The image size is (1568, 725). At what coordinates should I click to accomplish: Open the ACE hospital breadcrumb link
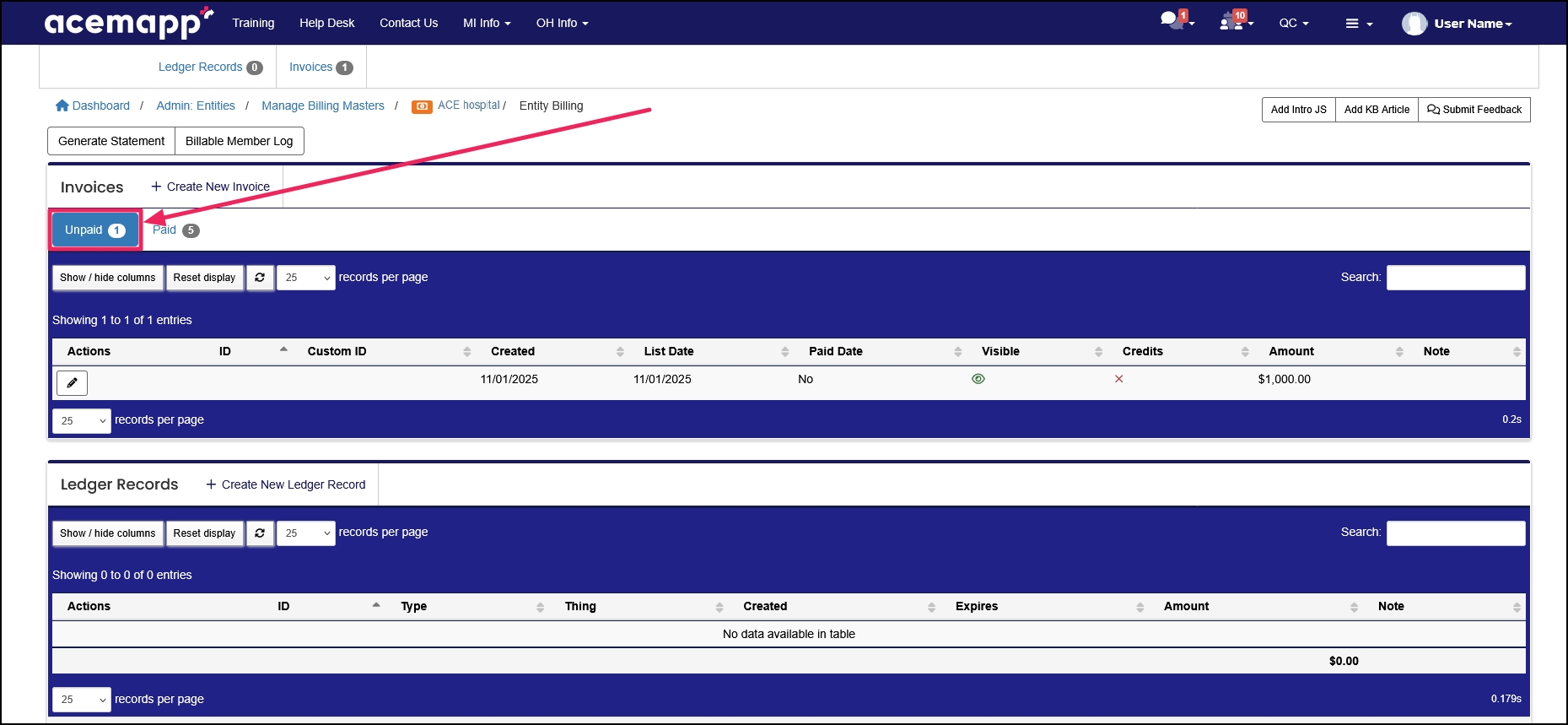click(469, 106)
